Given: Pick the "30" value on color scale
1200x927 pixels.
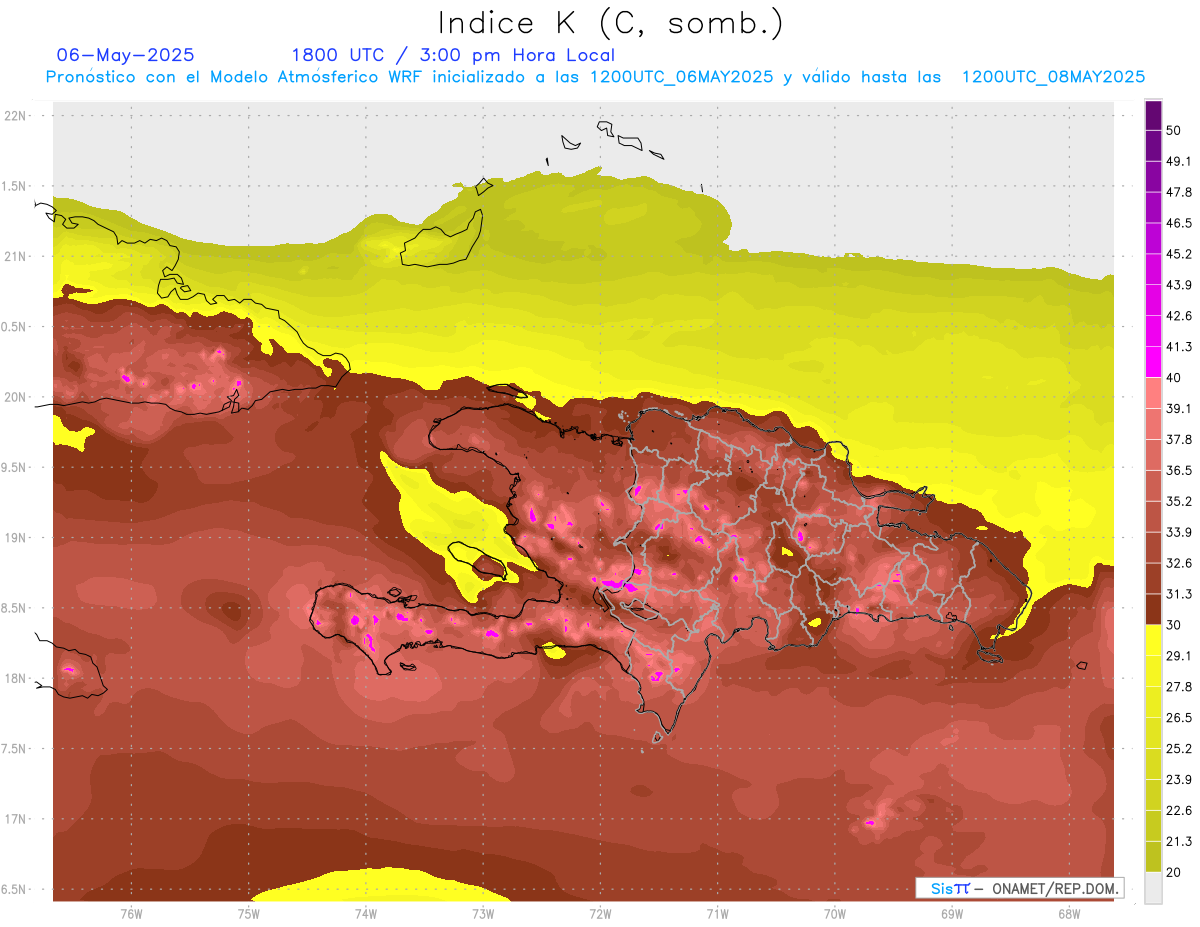Looking at the screenshot, I should click(1174, 625).
